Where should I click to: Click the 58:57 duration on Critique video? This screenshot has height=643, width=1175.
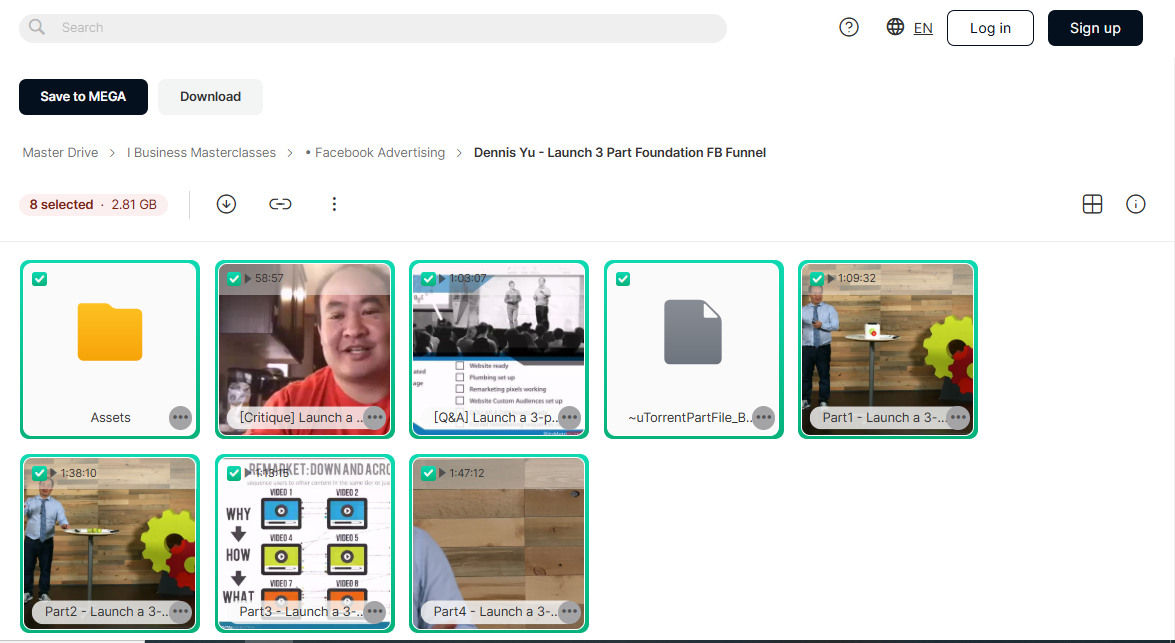coord(269,278)
